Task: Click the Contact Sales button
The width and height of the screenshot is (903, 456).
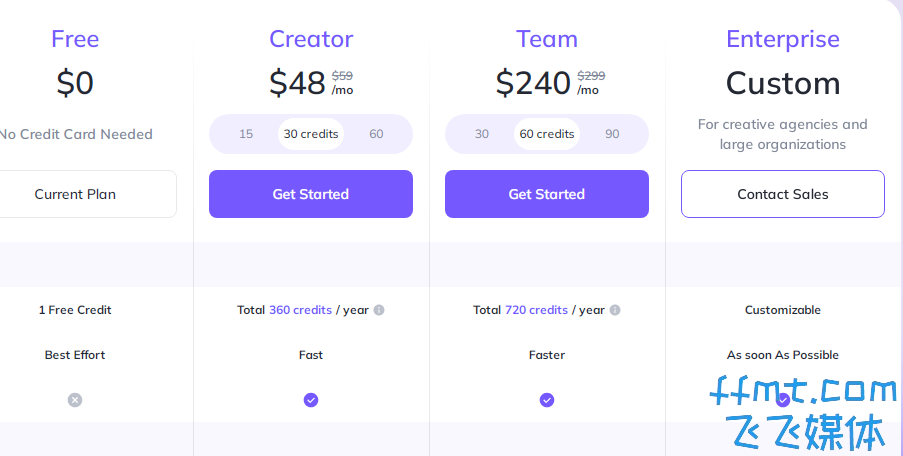Action: (783, 194)
